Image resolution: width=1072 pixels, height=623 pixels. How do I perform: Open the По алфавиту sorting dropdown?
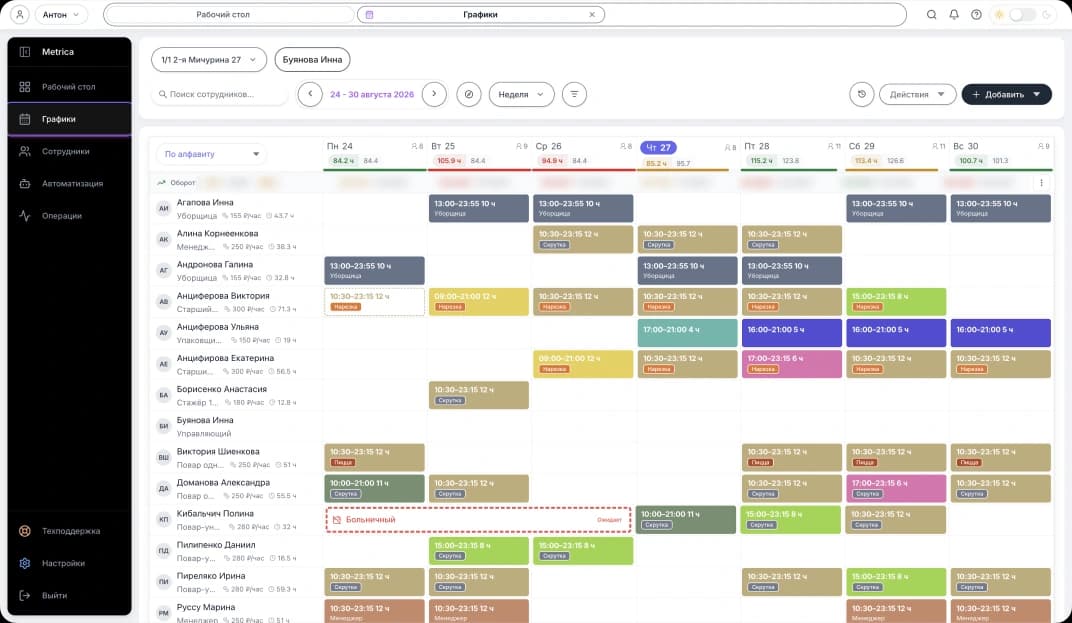pyautogui.click(x=211, y=154)
